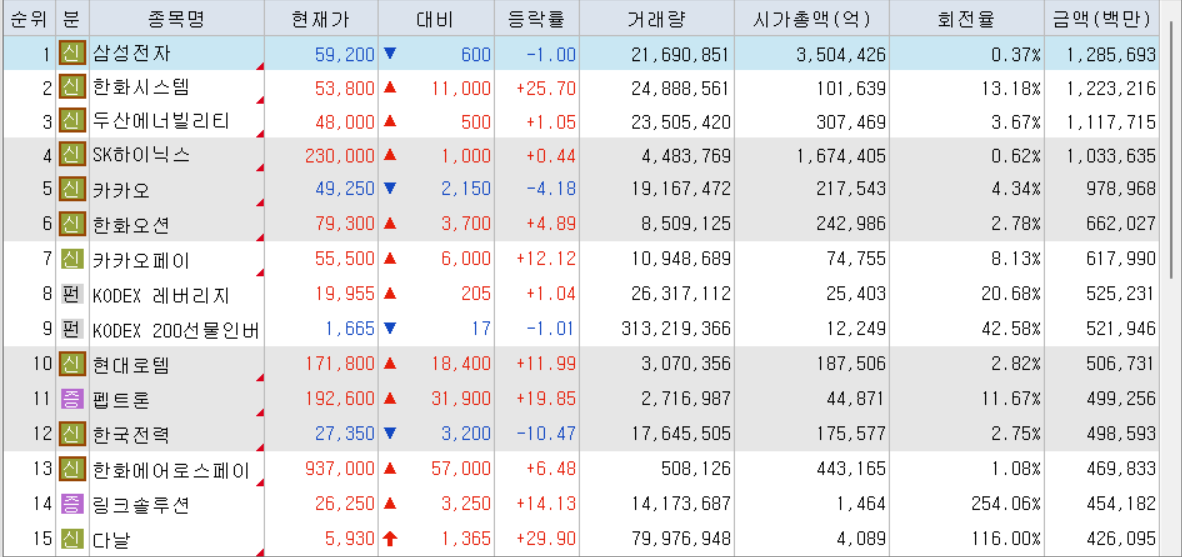Select the stock name 현대로템

(132, 365)
